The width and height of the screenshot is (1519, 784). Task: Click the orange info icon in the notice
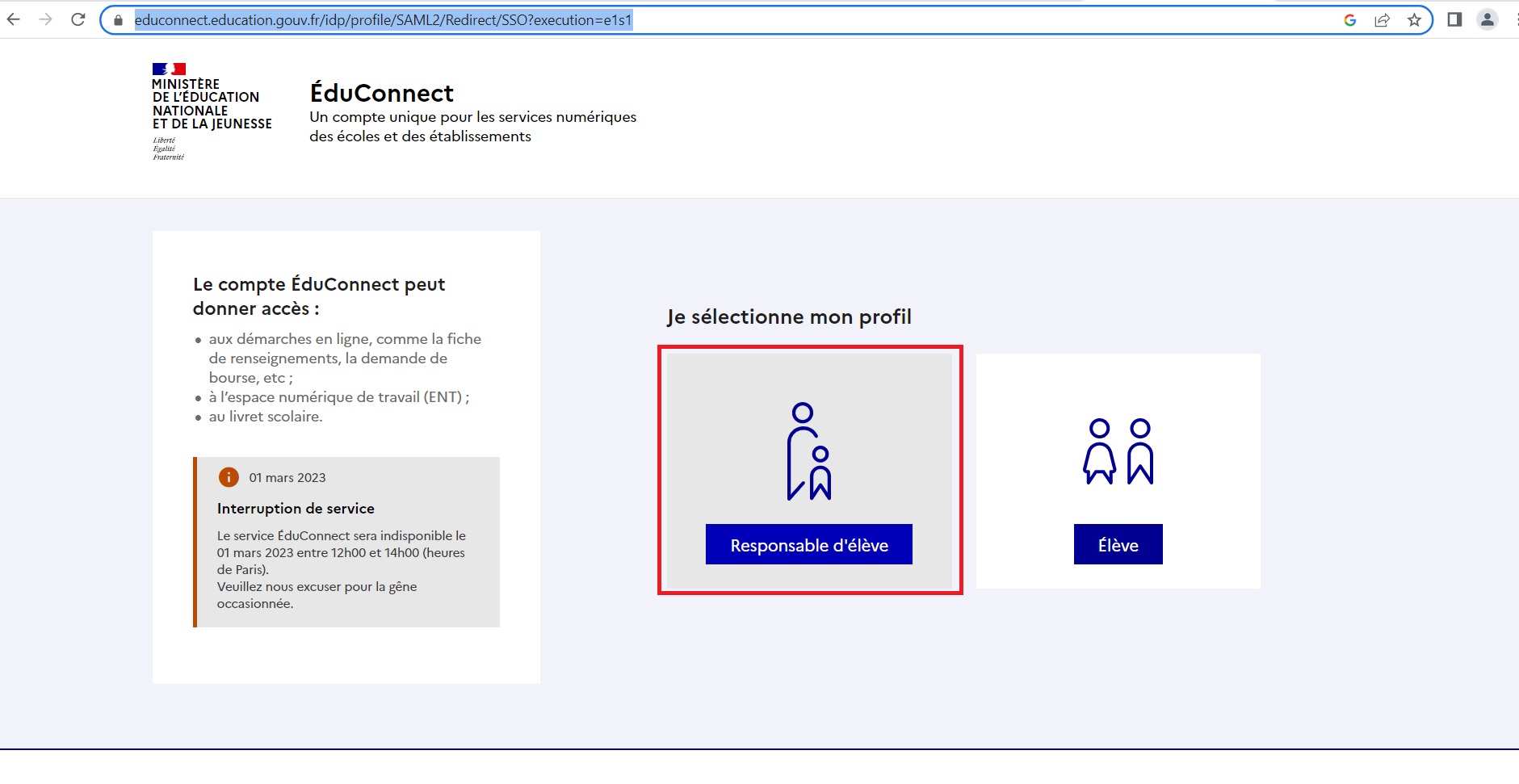229,477
